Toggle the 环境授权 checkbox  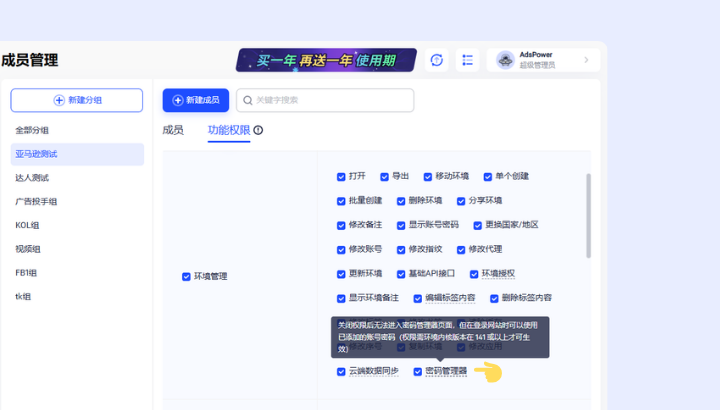point(474,274)
